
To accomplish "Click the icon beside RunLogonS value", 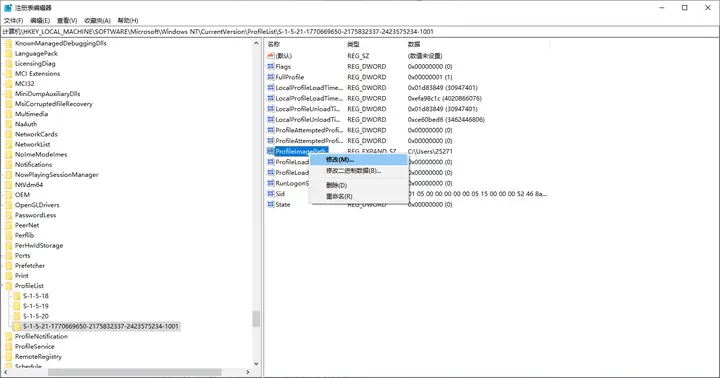I will [271, 183].
